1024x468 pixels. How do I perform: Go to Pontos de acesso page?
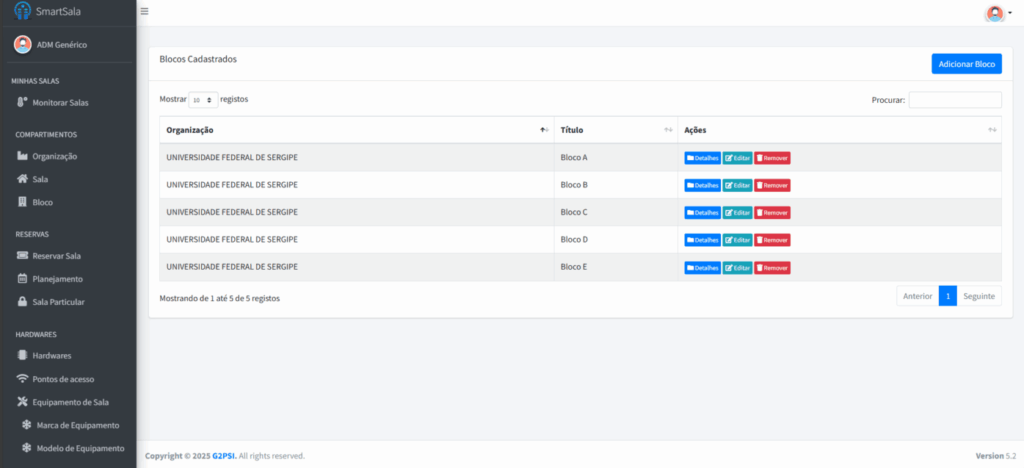pos(63,379)
